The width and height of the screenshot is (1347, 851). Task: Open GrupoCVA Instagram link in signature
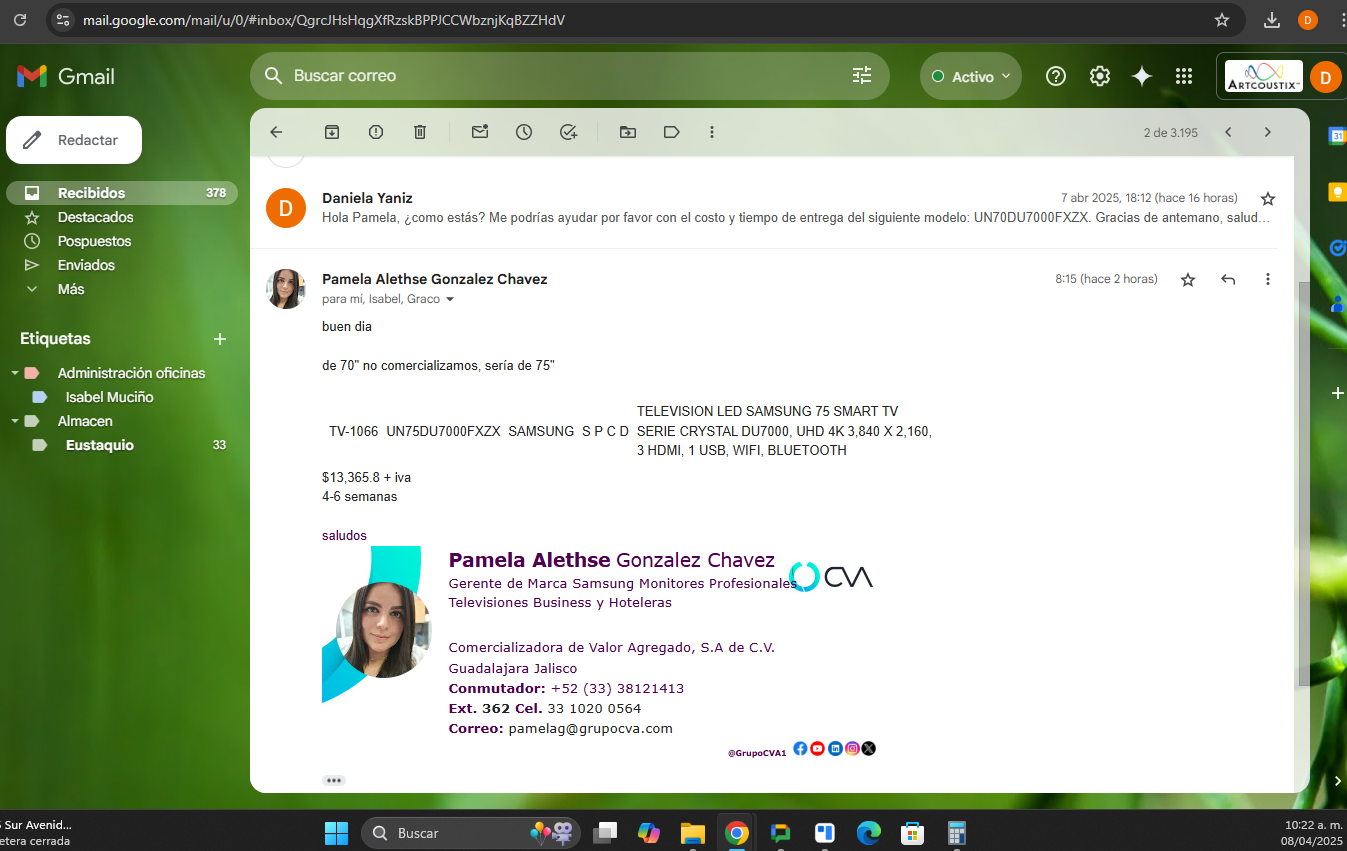852,748
